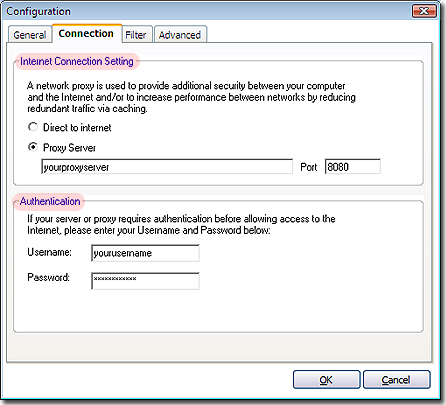This screenshot has width=446, height=405.
Task: Focus the Port field showing 8080
Action: [353, 167]
